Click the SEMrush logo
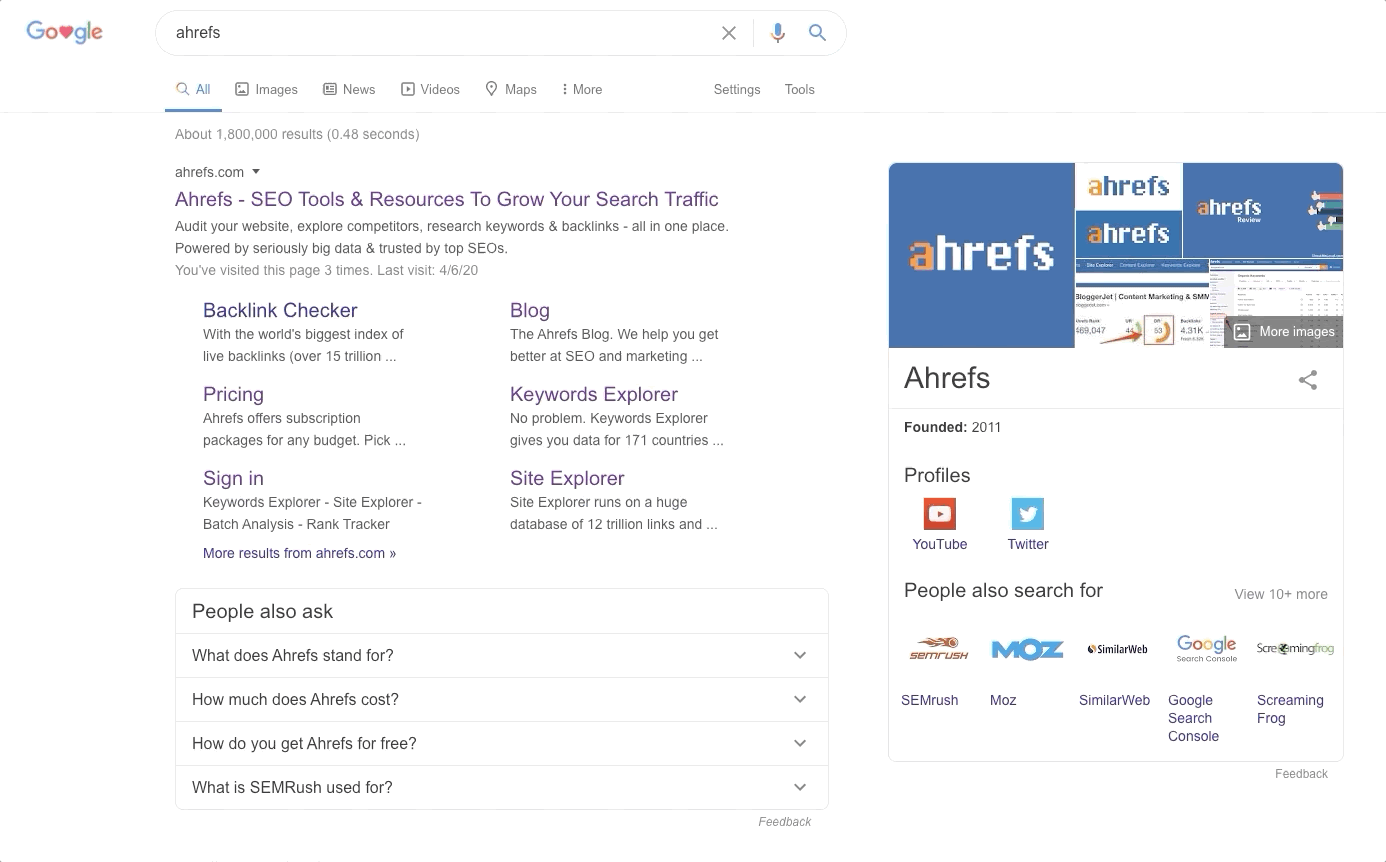 click(939, 649)
